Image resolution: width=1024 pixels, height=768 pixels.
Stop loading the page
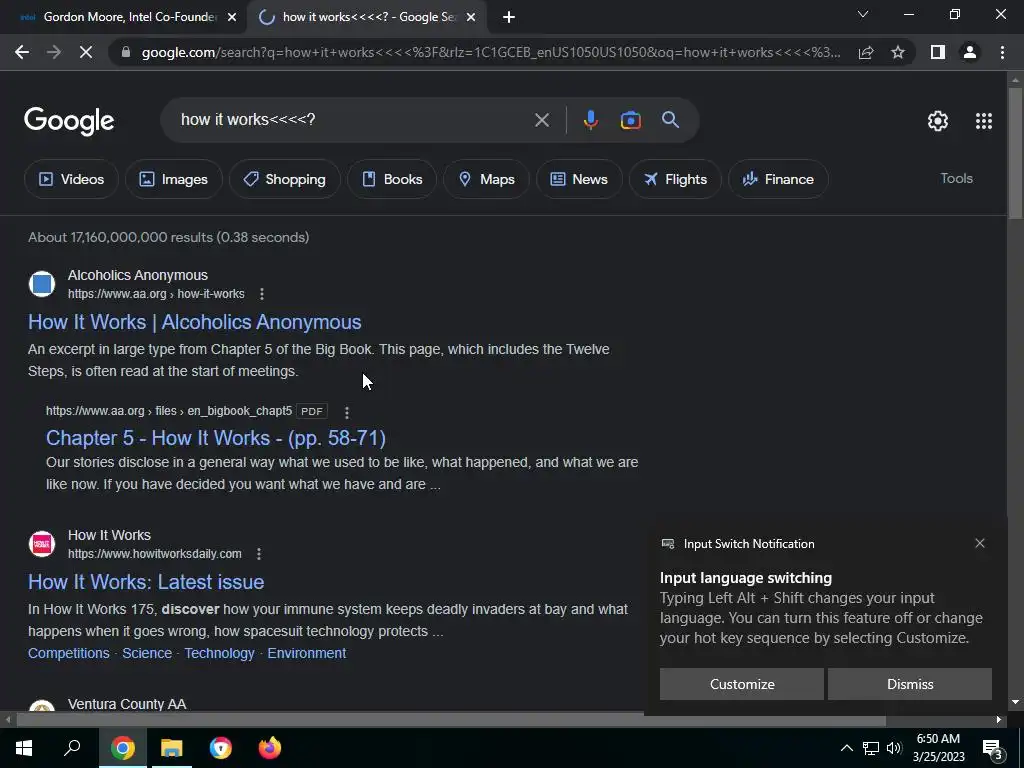86,52
